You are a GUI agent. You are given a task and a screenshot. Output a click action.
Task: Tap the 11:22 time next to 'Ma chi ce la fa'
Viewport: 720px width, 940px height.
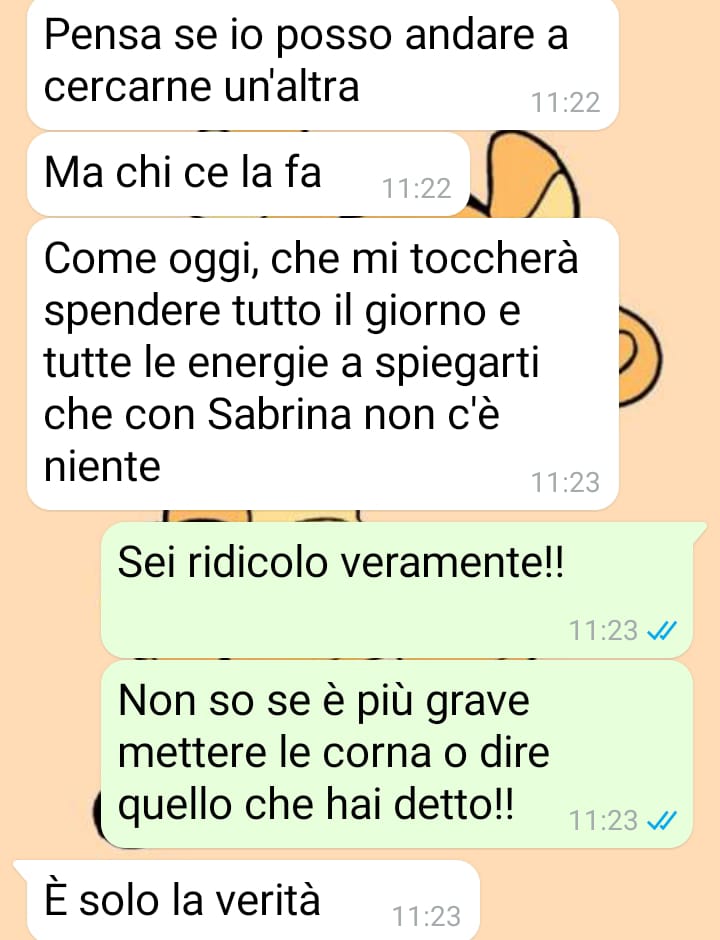[x=416, y=188]
